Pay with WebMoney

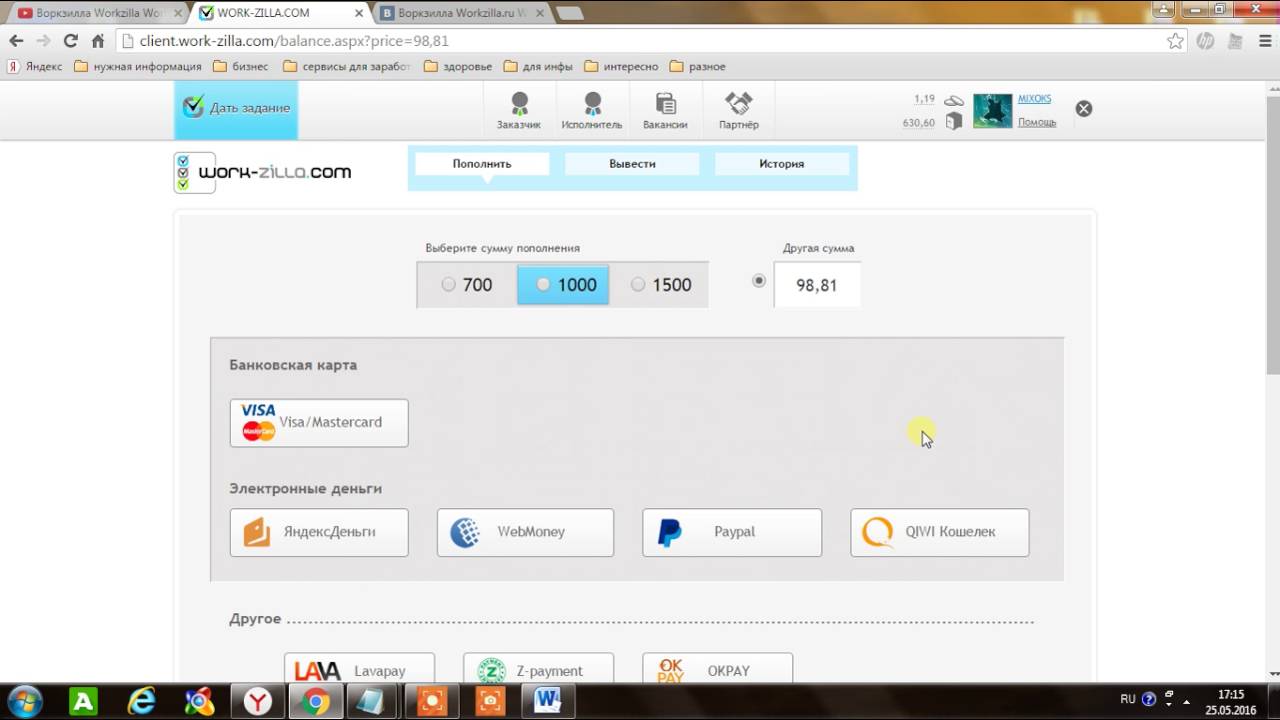pyautogui.click(x=525, y=532)
